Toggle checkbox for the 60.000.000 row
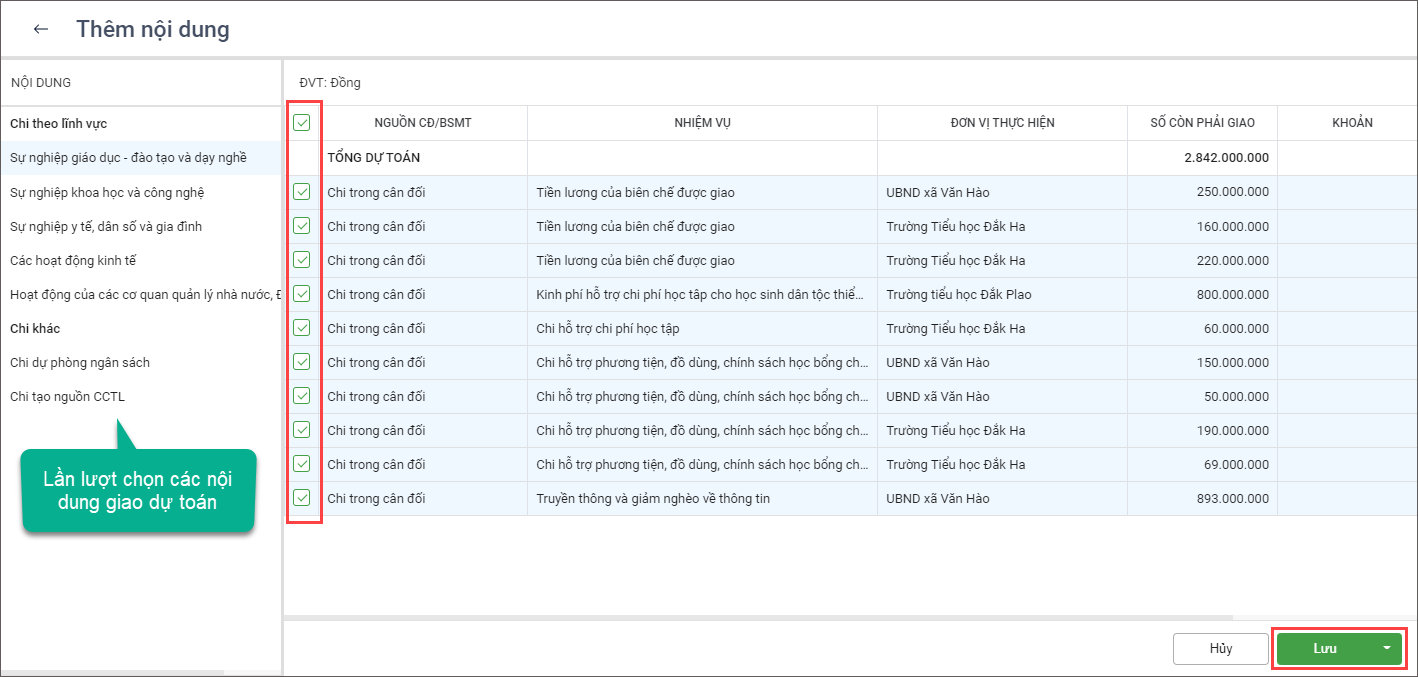The height and width of the screenshot is (677, 1418). pyautogui.click(x=302, y=328)
